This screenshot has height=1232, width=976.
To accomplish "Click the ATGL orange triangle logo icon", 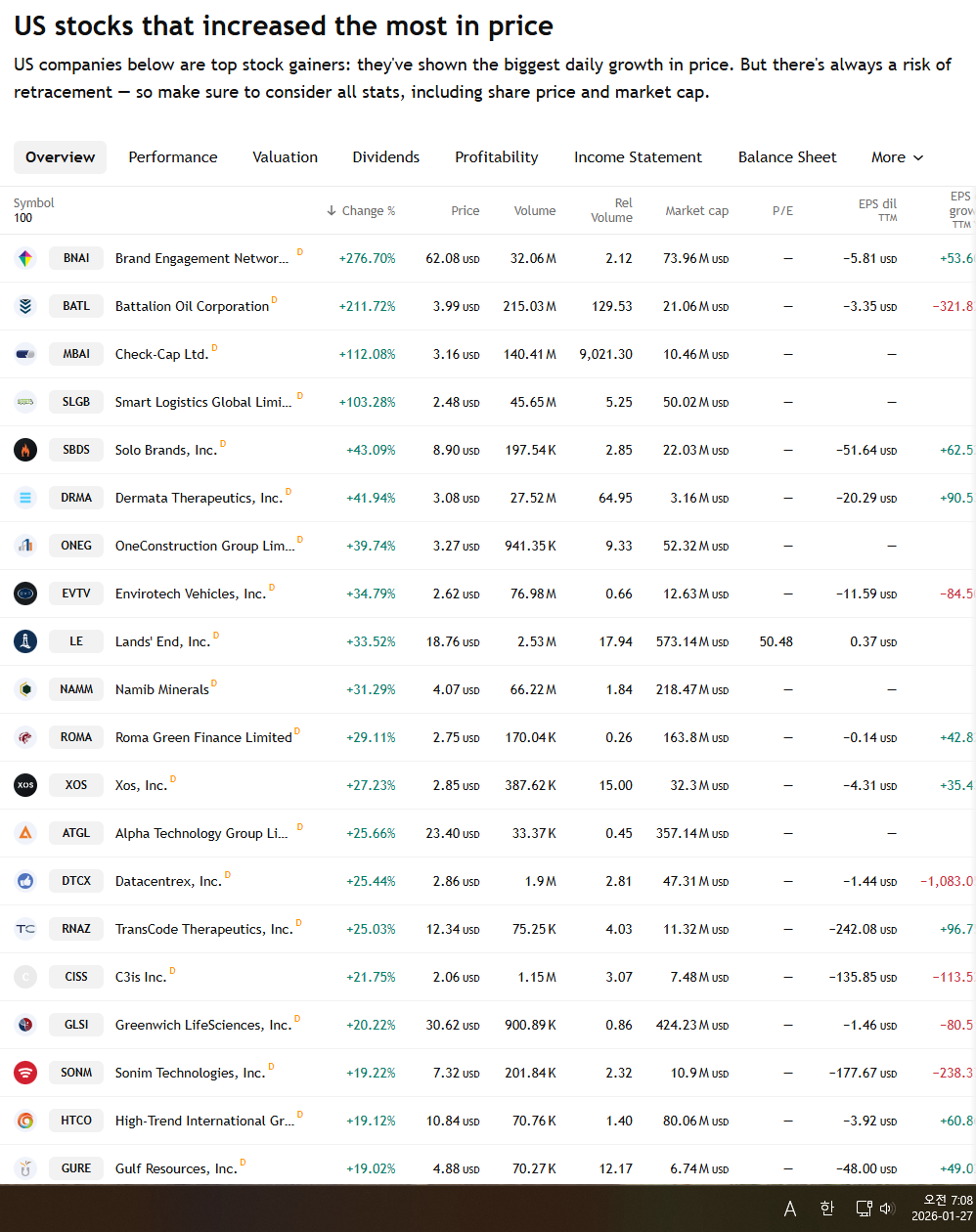I will (x=25, y=833).
